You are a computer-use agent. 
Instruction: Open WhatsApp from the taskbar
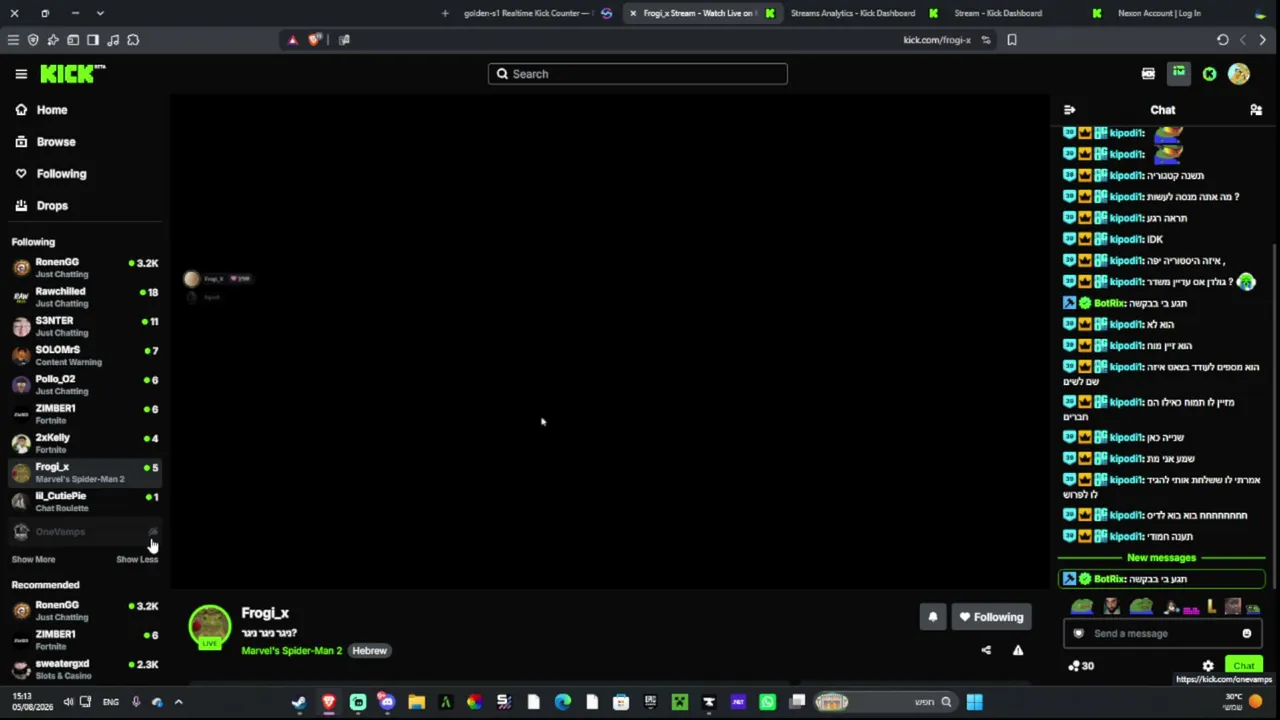767,702
